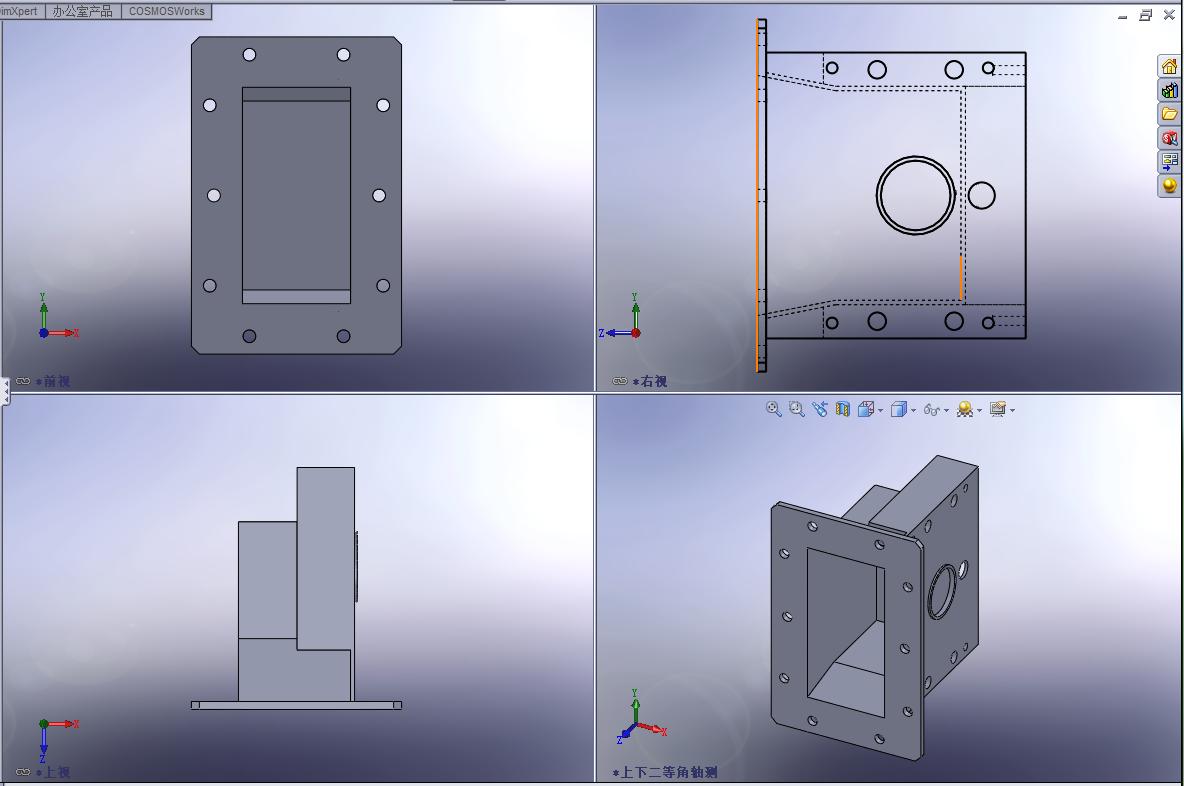Open the File Explorer folder tab
1184x786 pixels.
coord(1169,114)
